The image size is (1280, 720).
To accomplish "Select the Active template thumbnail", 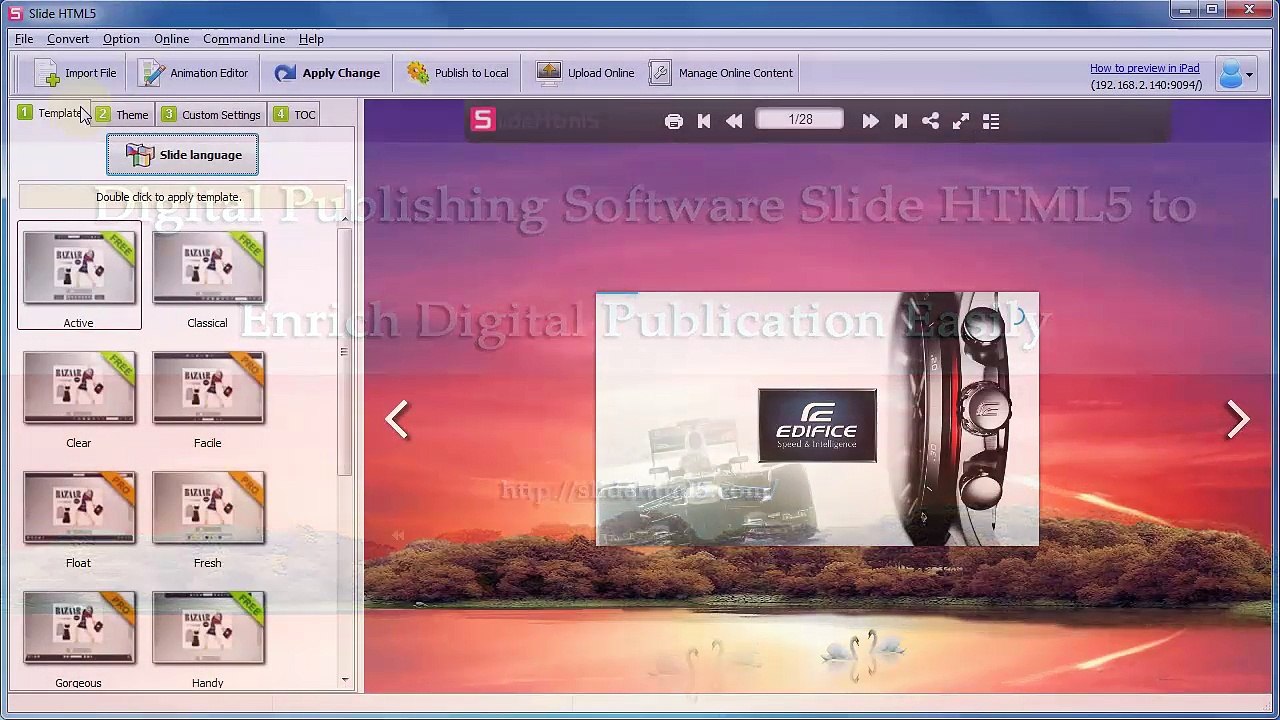I will (79, 276).
